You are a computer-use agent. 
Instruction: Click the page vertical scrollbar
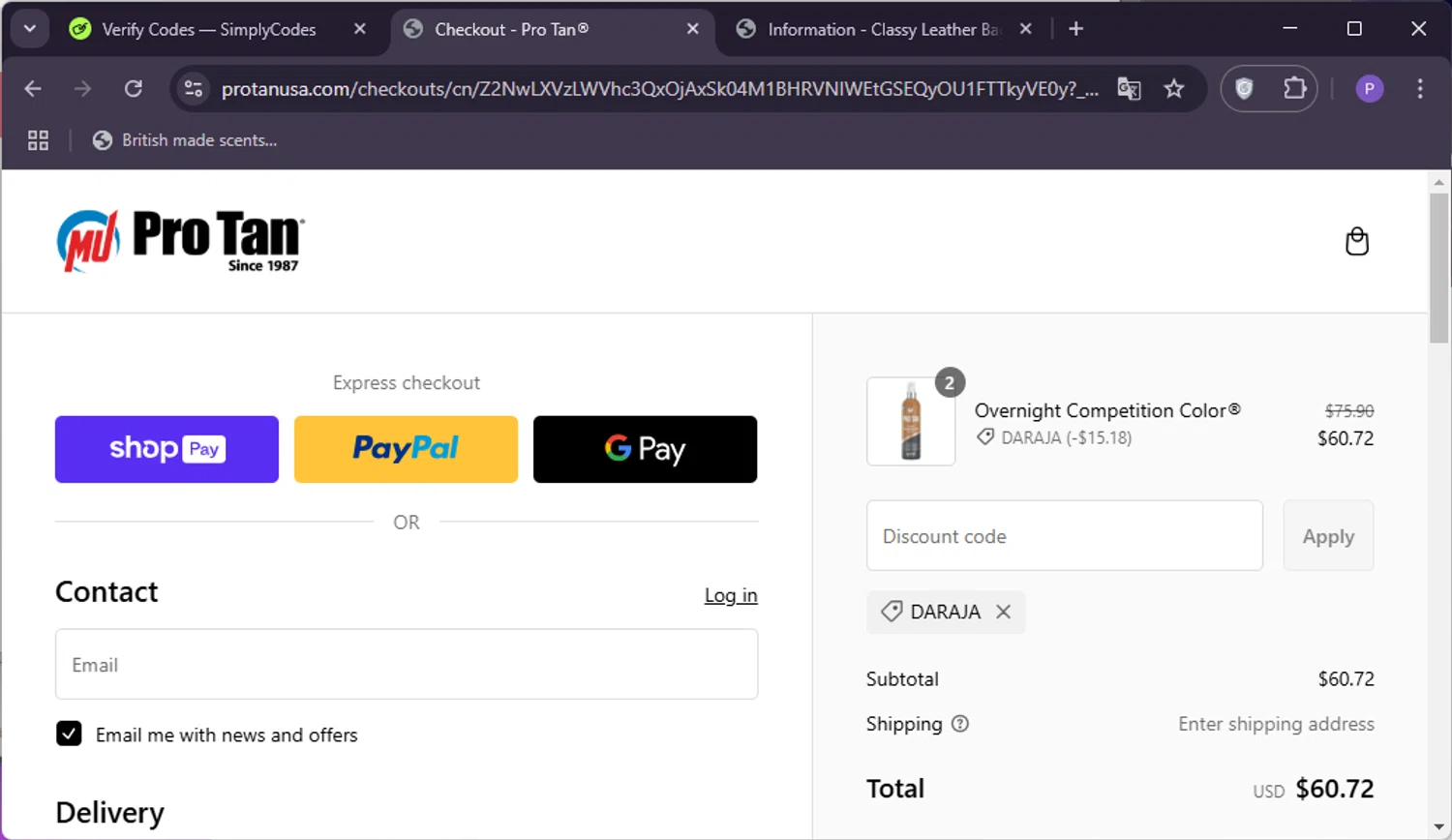[1439, 267]
